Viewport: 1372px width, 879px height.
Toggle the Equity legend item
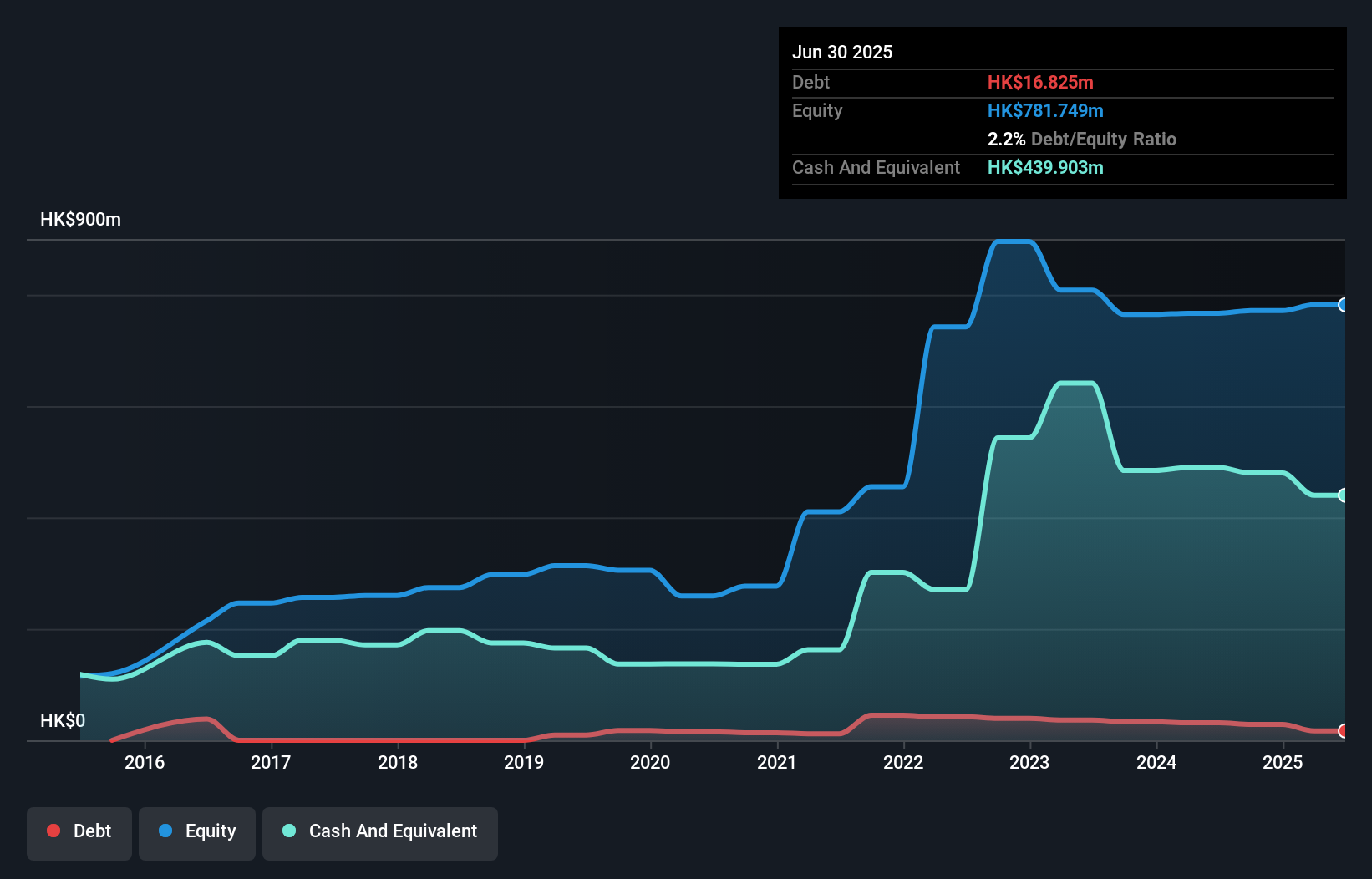pos(196,832)
